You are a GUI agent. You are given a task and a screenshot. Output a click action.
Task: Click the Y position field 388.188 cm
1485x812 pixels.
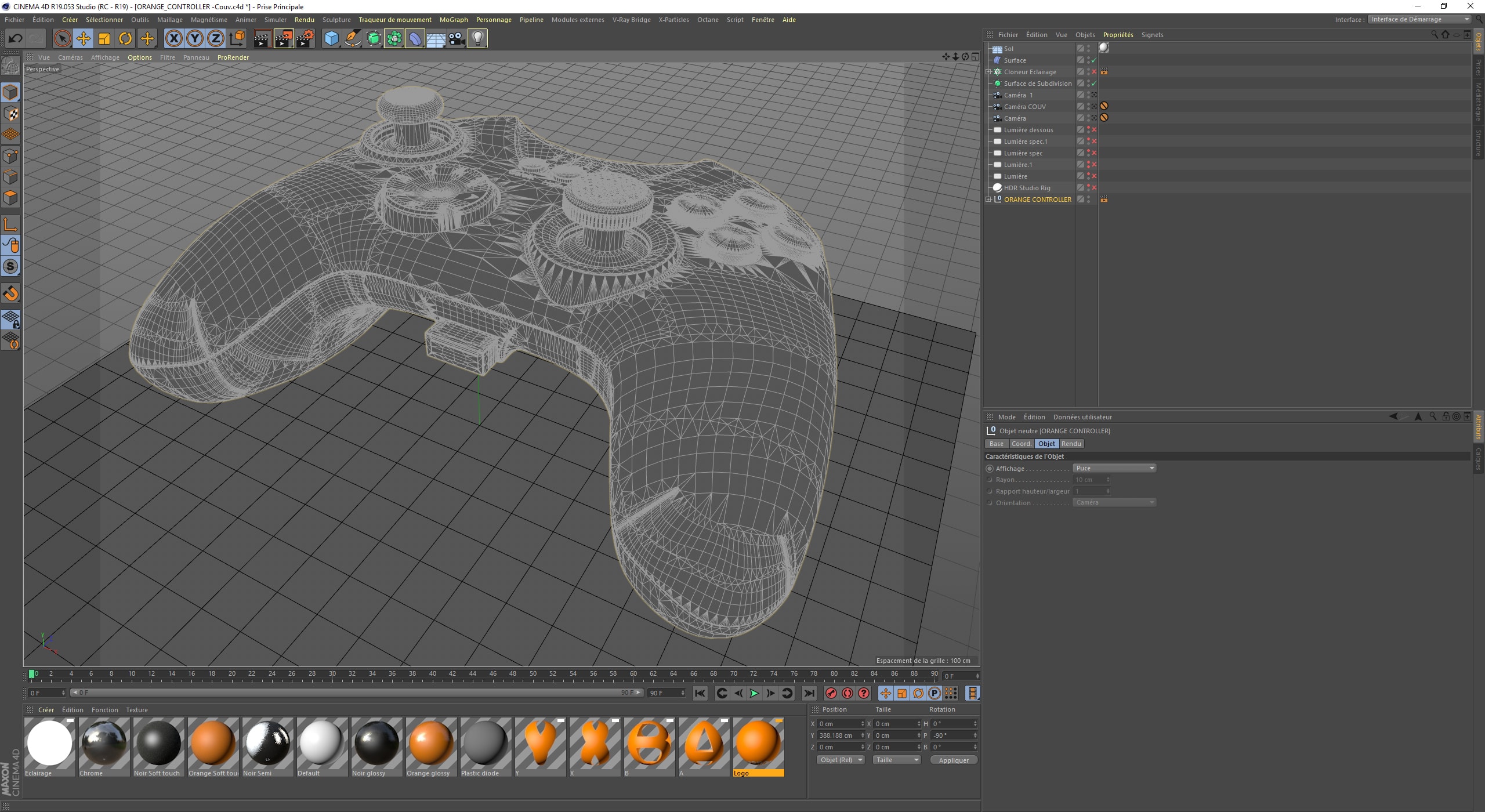841,735
